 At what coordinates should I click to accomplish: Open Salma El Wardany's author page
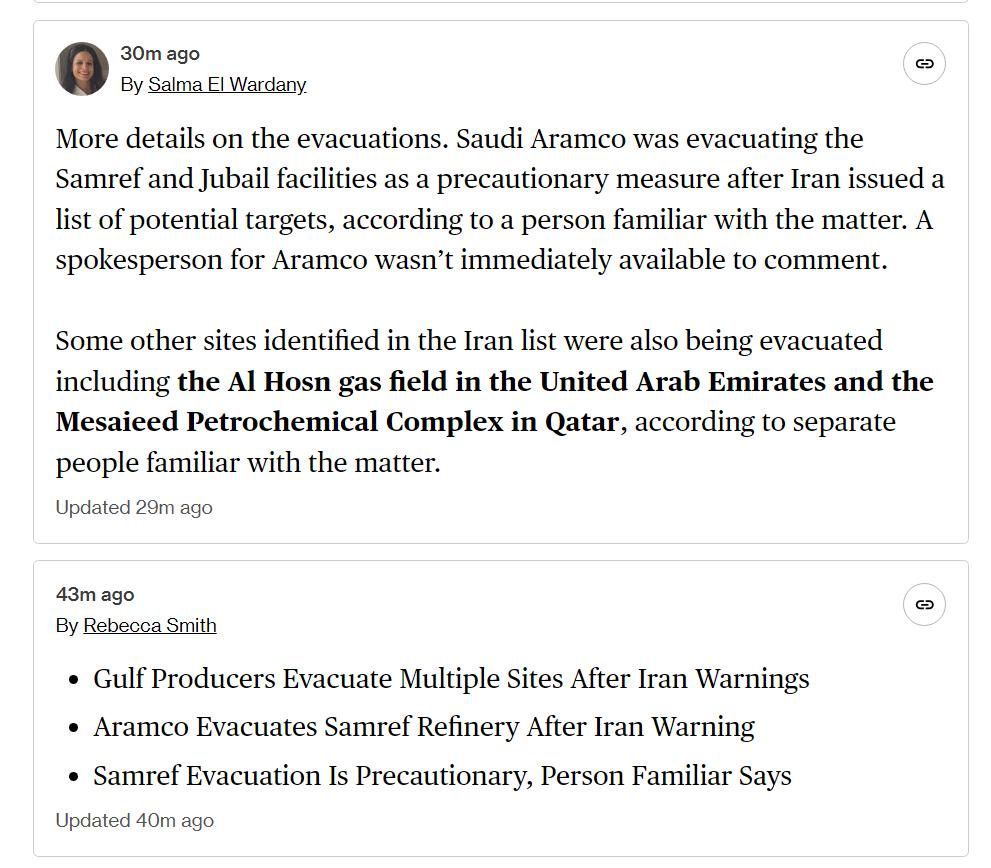click(x=227, y=85)
